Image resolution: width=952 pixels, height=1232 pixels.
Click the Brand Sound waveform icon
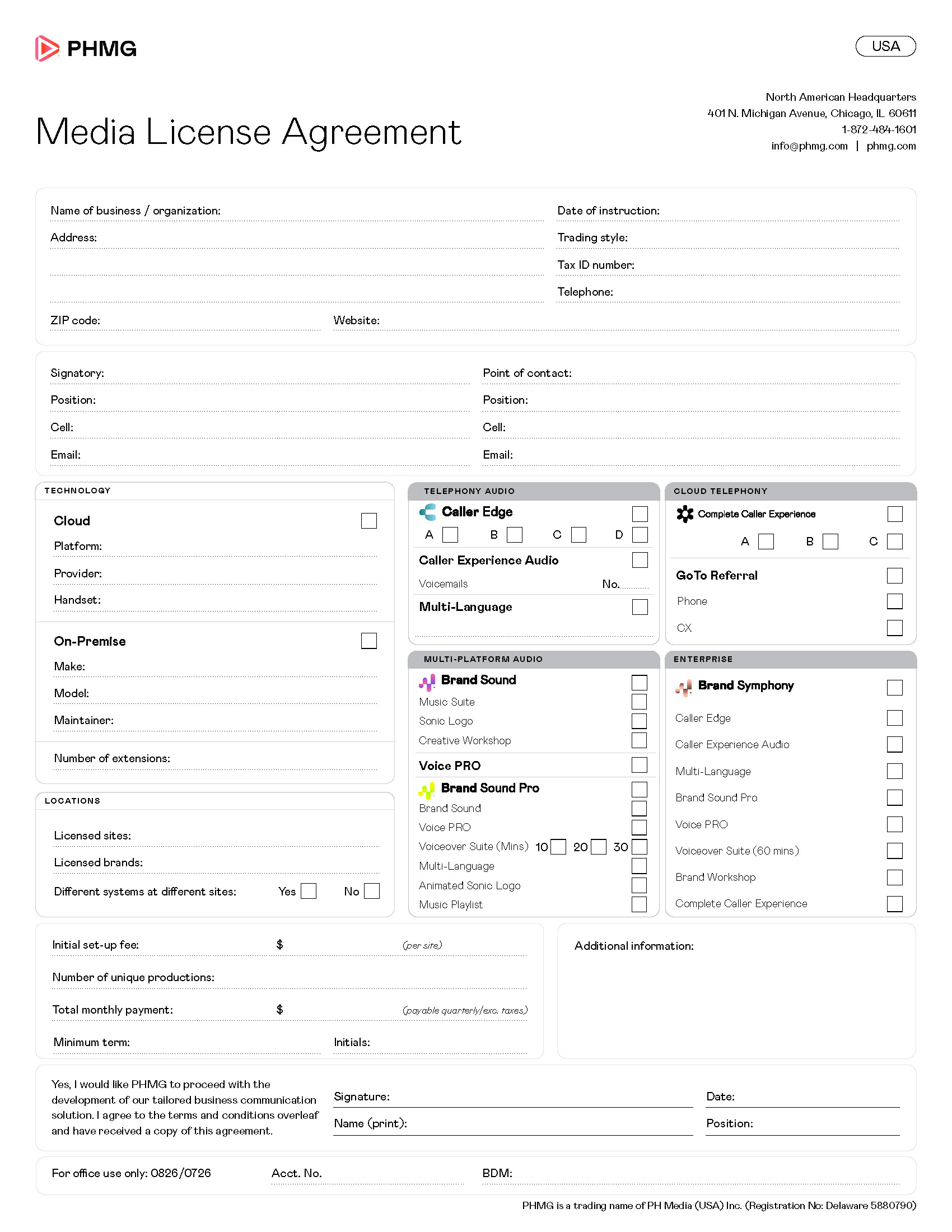427,682
